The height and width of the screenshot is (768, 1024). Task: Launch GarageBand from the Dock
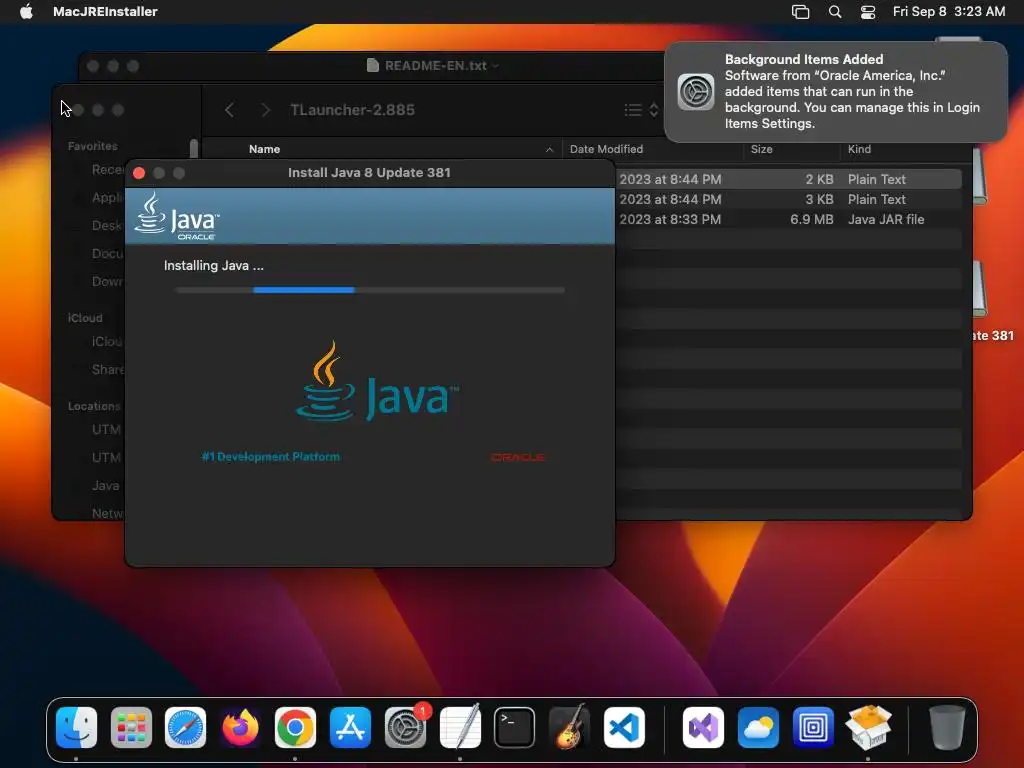[569, 727]
